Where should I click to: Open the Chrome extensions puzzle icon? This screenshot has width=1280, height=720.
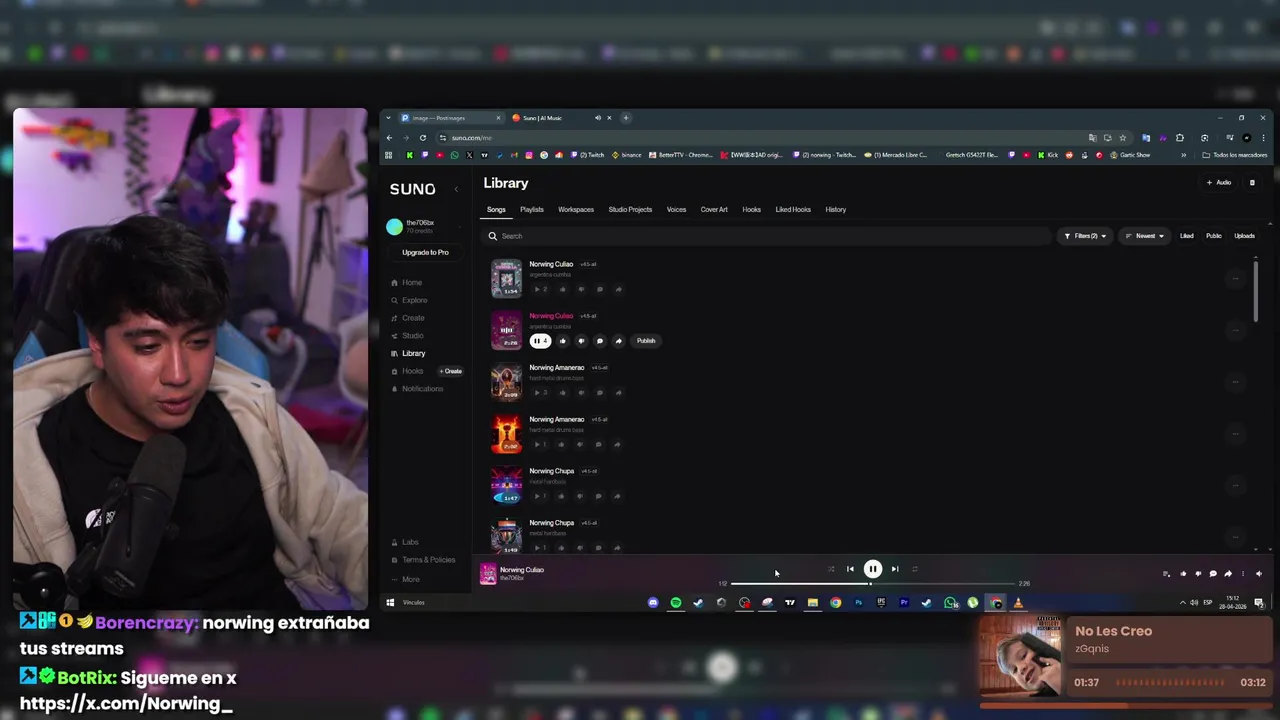coord(1180,138)
